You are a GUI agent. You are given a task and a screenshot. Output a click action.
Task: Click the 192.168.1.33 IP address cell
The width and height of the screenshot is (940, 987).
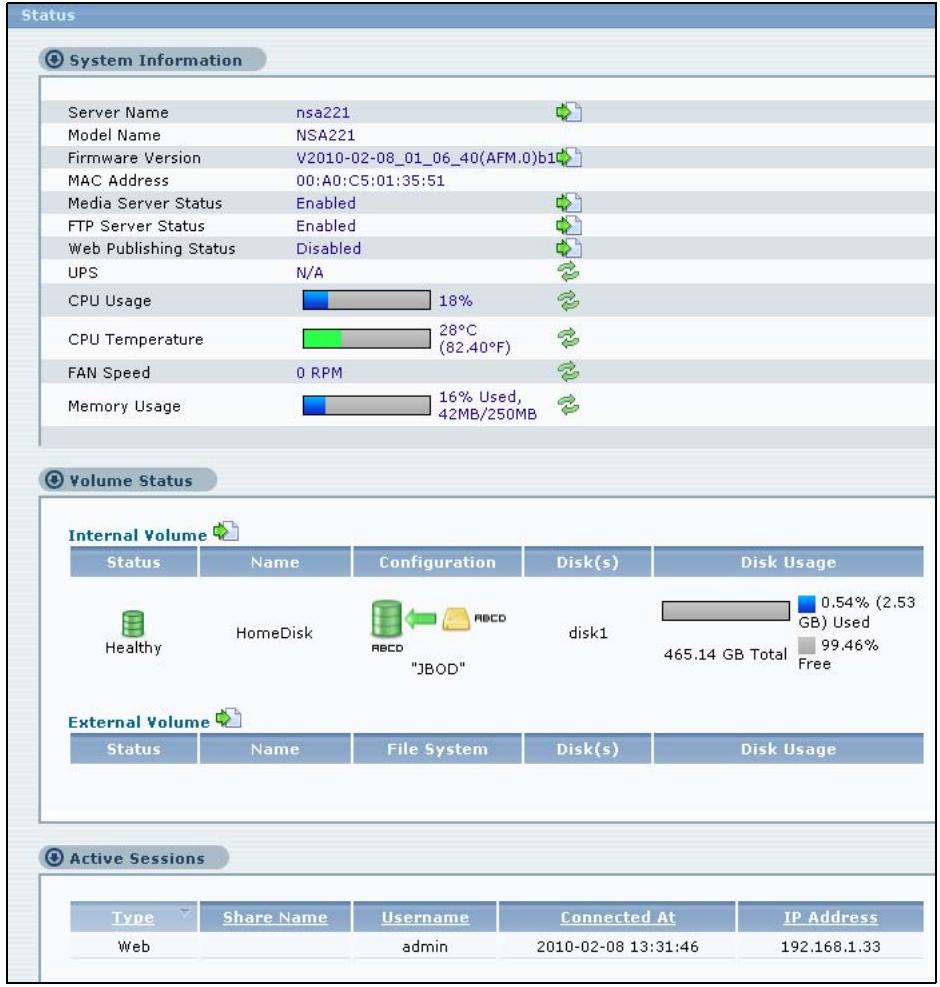[830, 946]
